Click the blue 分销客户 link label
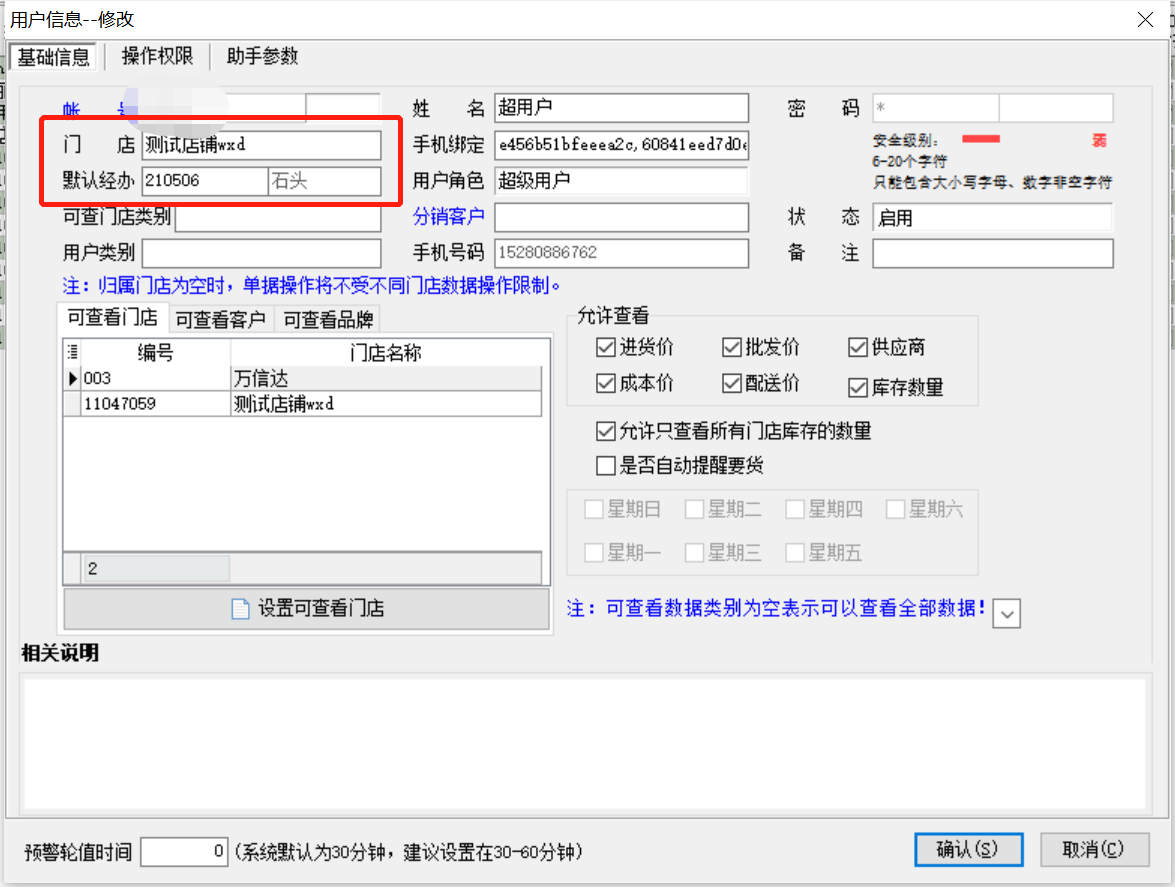 pos(448,217)
